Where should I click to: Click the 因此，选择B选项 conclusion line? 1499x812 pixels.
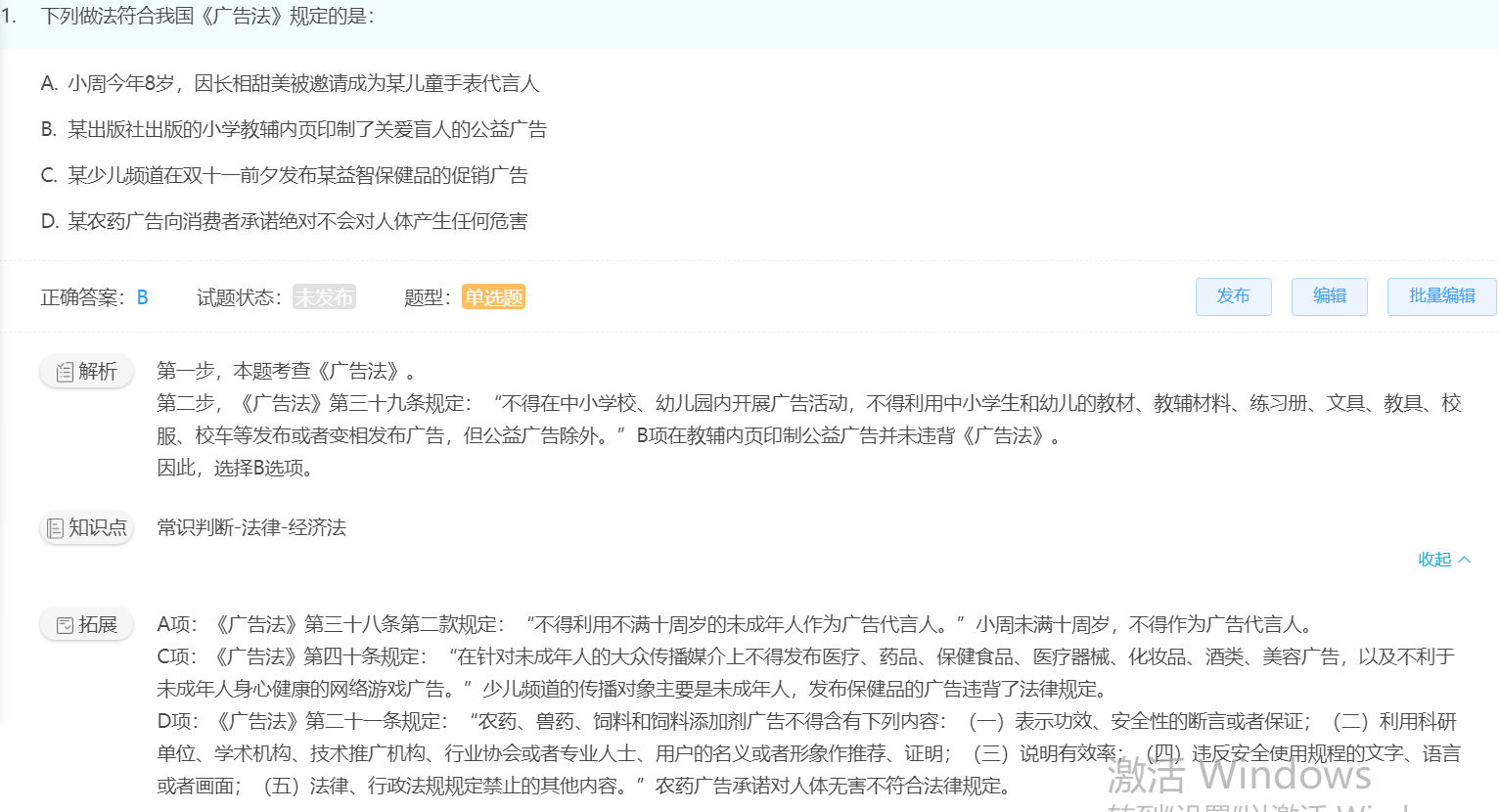point(235,469)
